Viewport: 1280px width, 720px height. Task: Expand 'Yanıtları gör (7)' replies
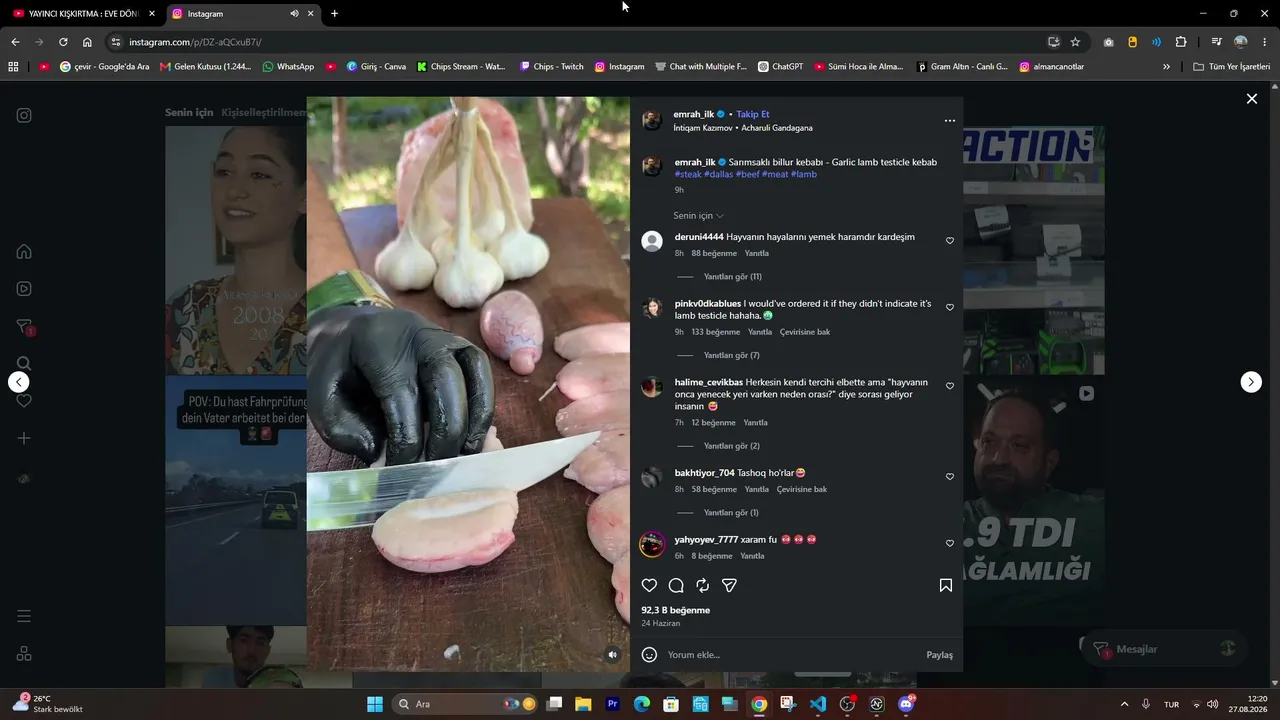[x=732, y=356]
